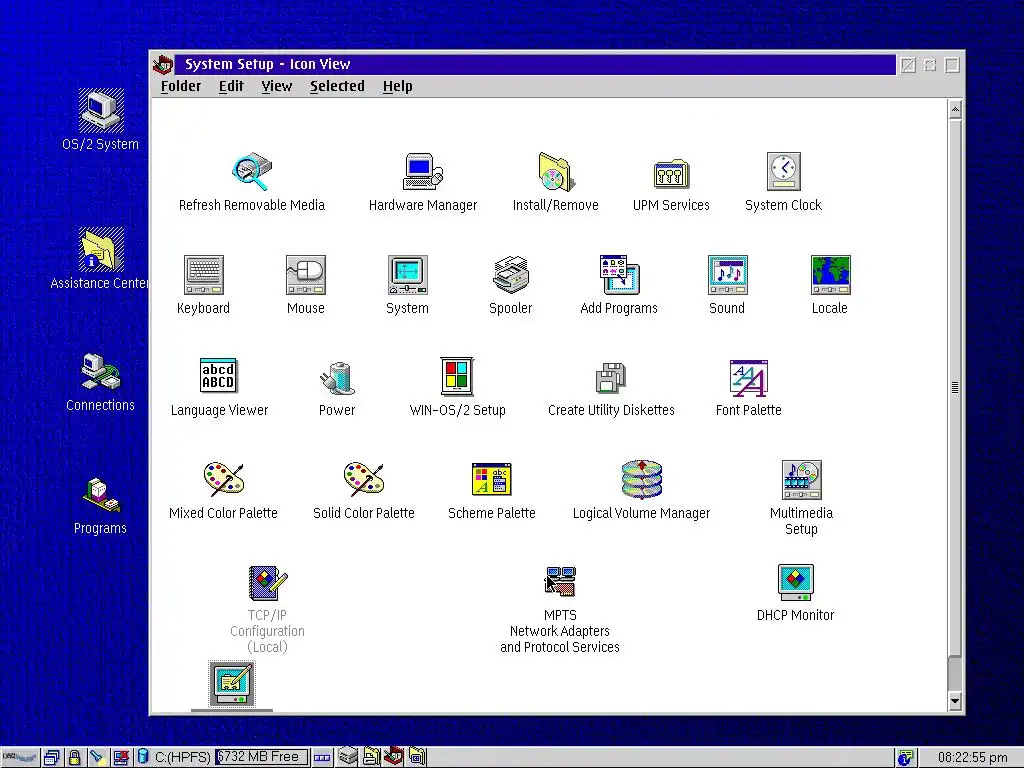This screenshot has width=1024, height=768.
Task: Click the vertical scrollbar thumb
Action: tap(955, 388)
